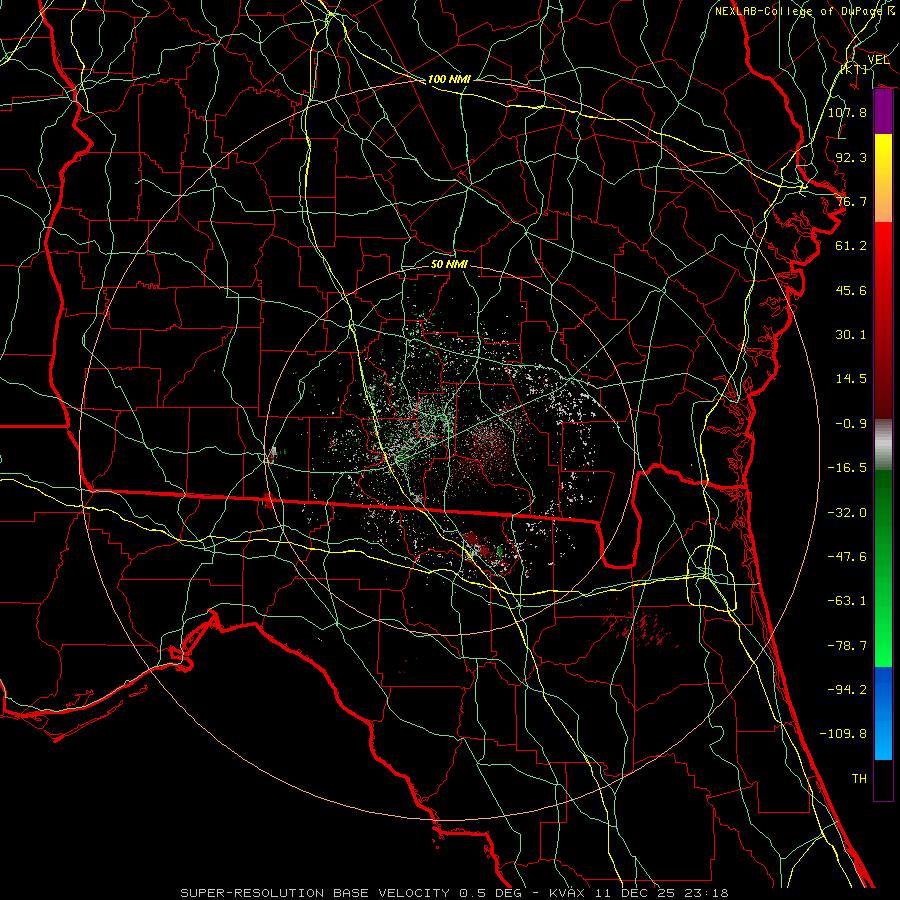Click the 45.6 legend value

coord(851,290)
